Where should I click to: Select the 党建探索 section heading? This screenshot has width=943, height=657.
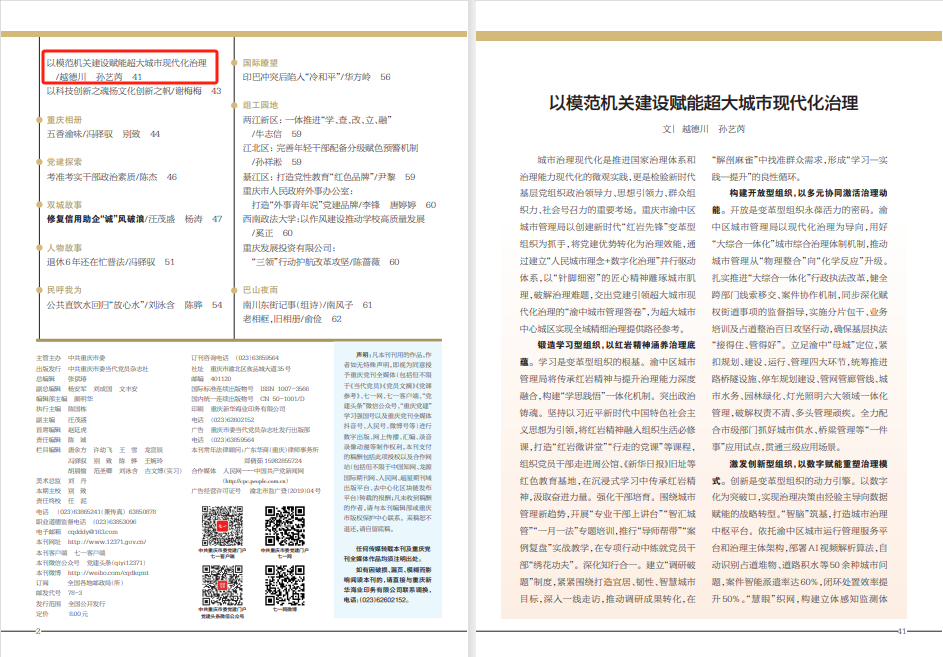[x=65, y=162]
